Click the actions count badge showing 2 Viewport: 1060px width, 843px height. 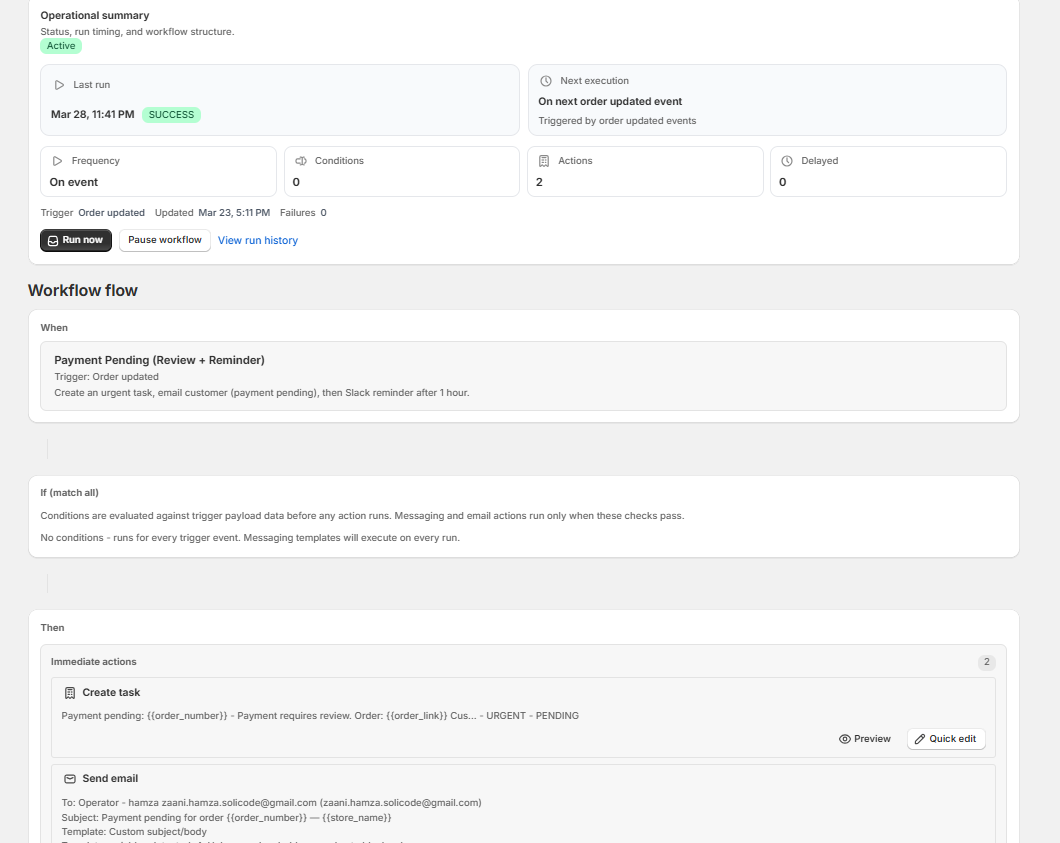click(986, 662)
